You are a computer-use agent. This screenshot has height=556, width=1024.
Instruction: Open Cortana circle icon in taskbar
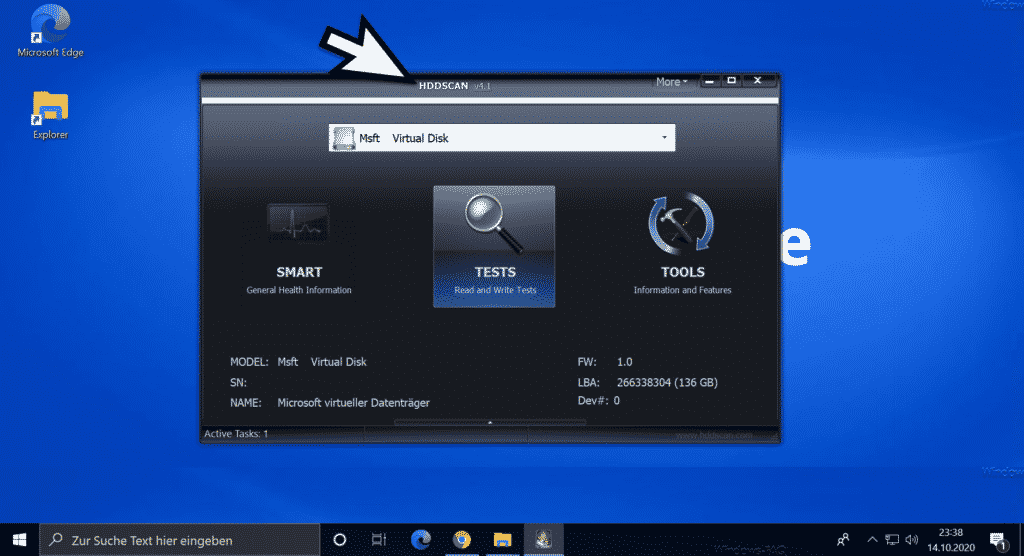(x=340, y=540)
